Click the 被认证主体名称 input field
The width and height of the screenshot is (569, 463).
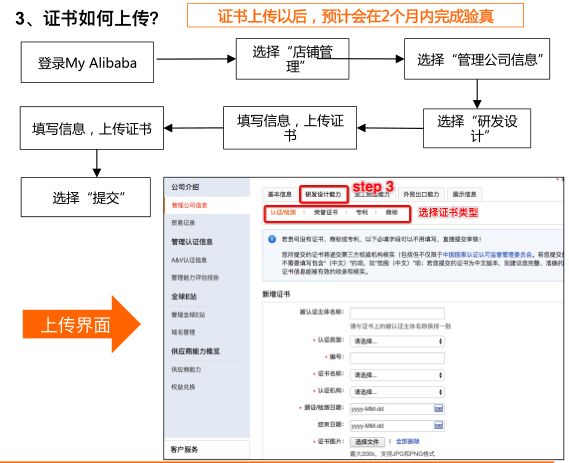[397, 314]
